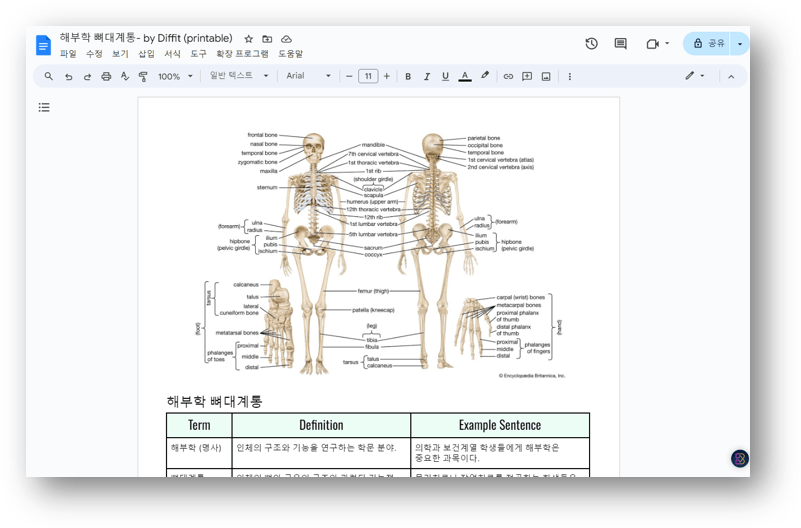This screenshot has width=801, height=528.
Task: Click the 공유 share button
Action: click(709, 44)
